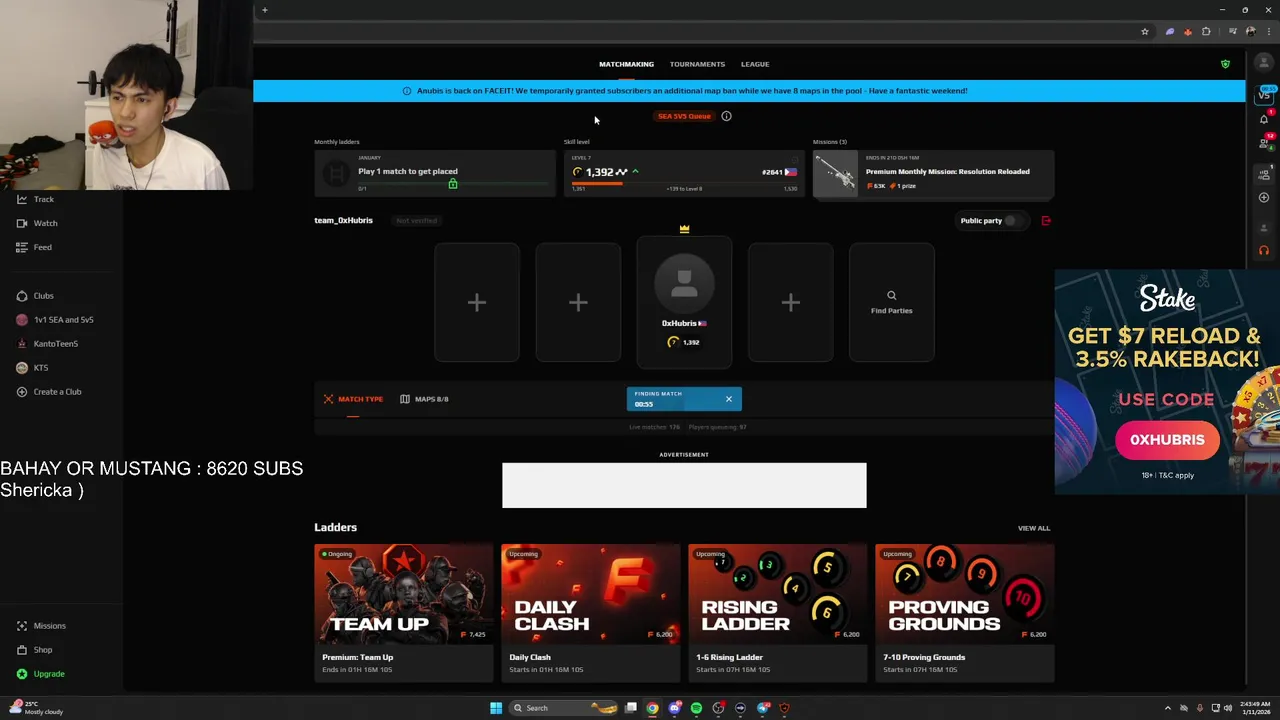Open the Maps 8/8 selection tab

[x=424, y=399]
